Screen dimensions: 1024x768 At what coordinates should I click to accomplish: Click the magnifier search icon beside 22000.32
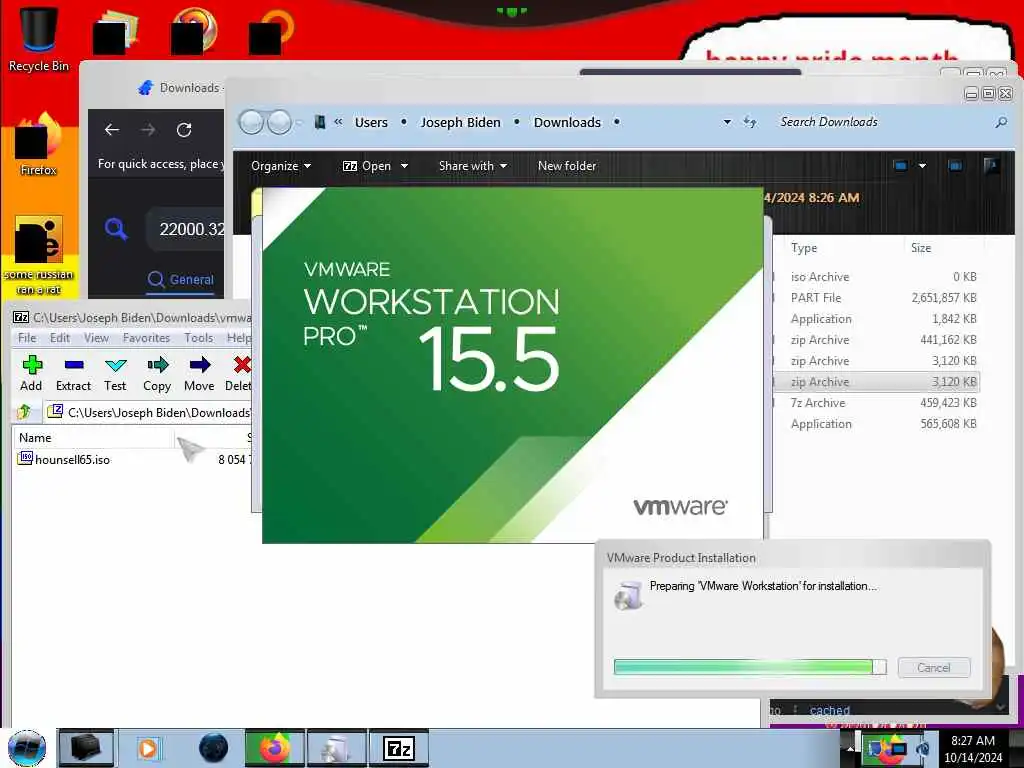pyautogui.click(x=116, y=229)
